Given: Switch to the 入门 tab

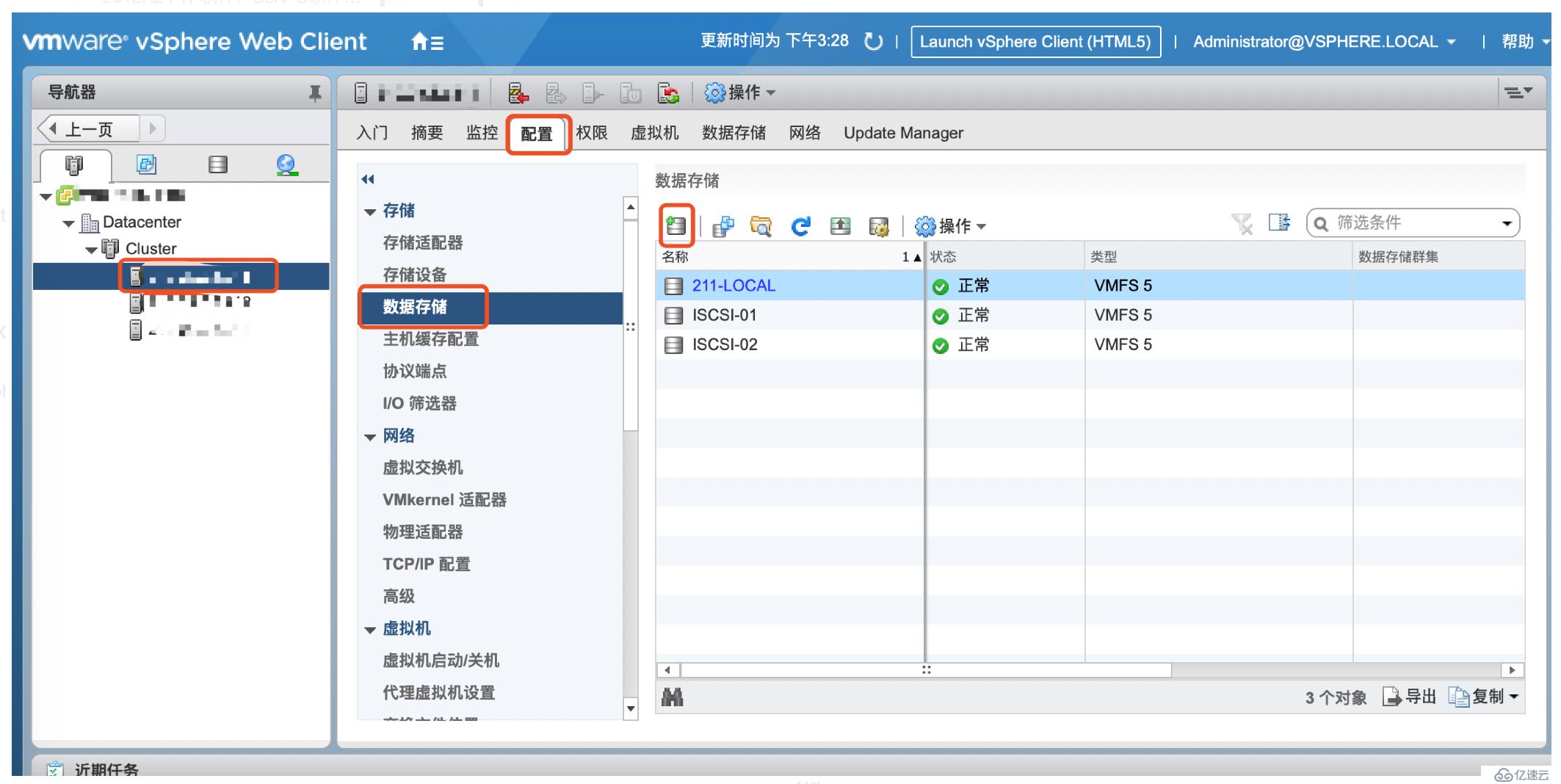Looking at the screenshot, I should tap(372, 133).
